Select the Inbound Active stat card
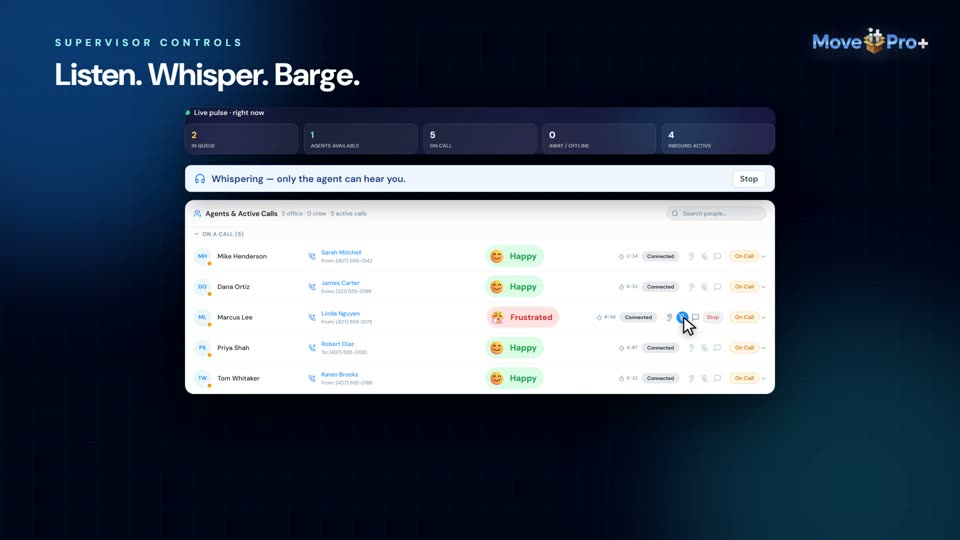This screenshot has width=960, height=540. [x=718, y=138]
